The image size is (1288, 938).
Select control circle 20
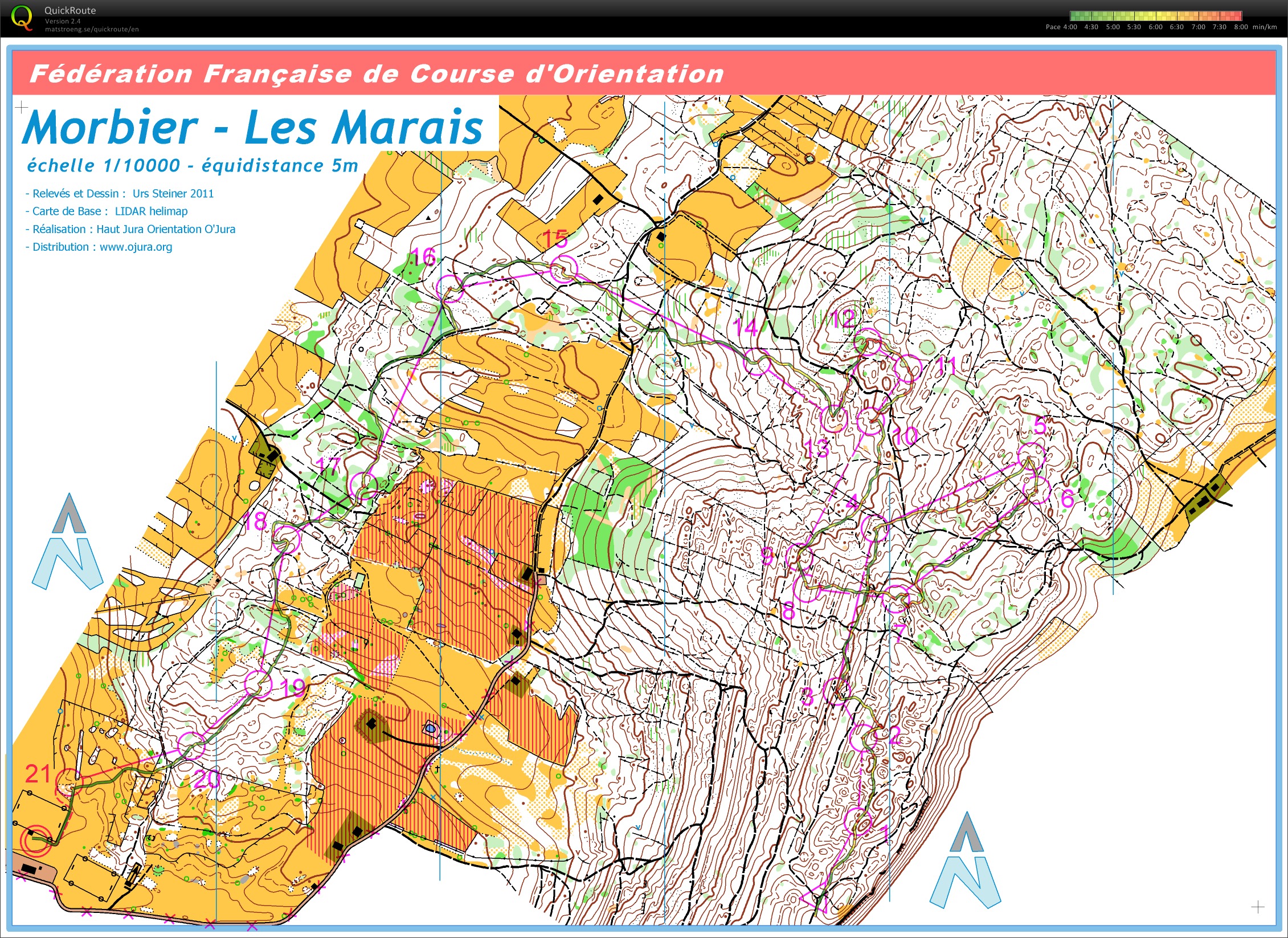191,746
